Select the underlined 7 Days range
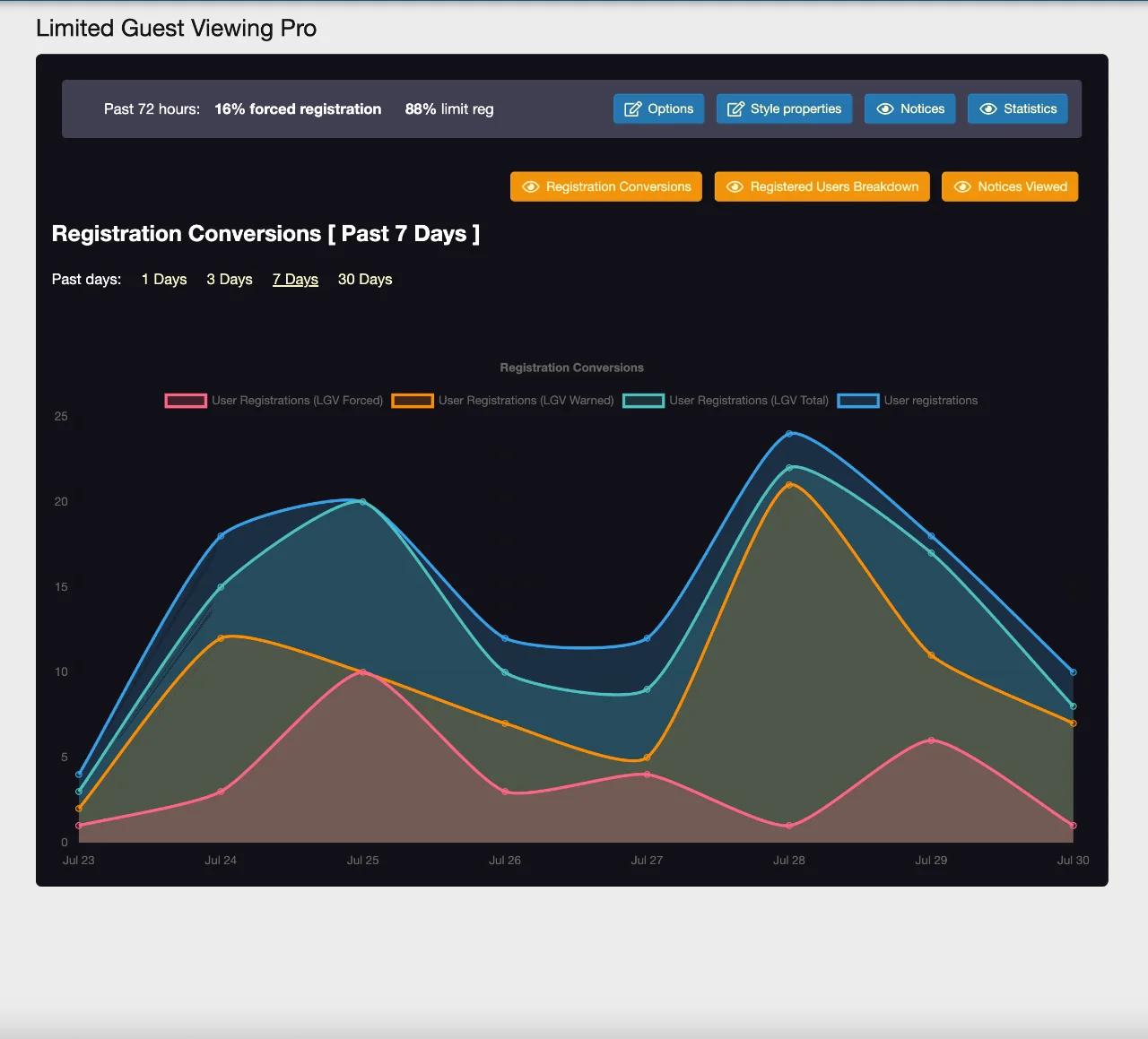1148x1039 pixels. [x=295, y=280]
